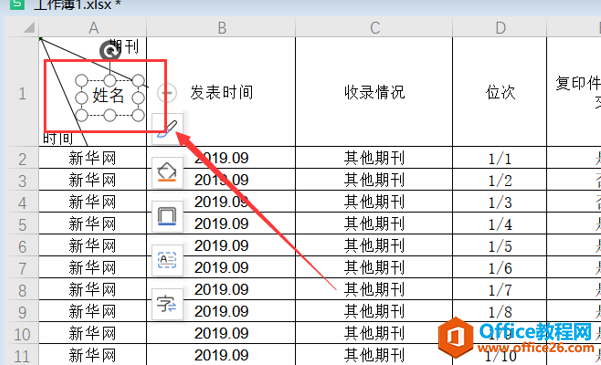Viewport: 601px width, 365px height.
Task: Select column A header
Action: [x=93, y=28]
